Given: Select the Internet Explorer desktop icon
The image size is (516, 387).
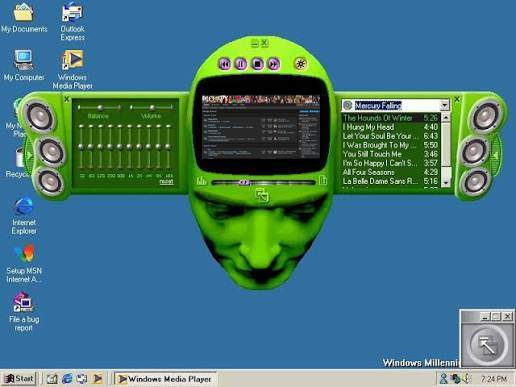Looking at the screenshot, I should [x=24, y=216].
